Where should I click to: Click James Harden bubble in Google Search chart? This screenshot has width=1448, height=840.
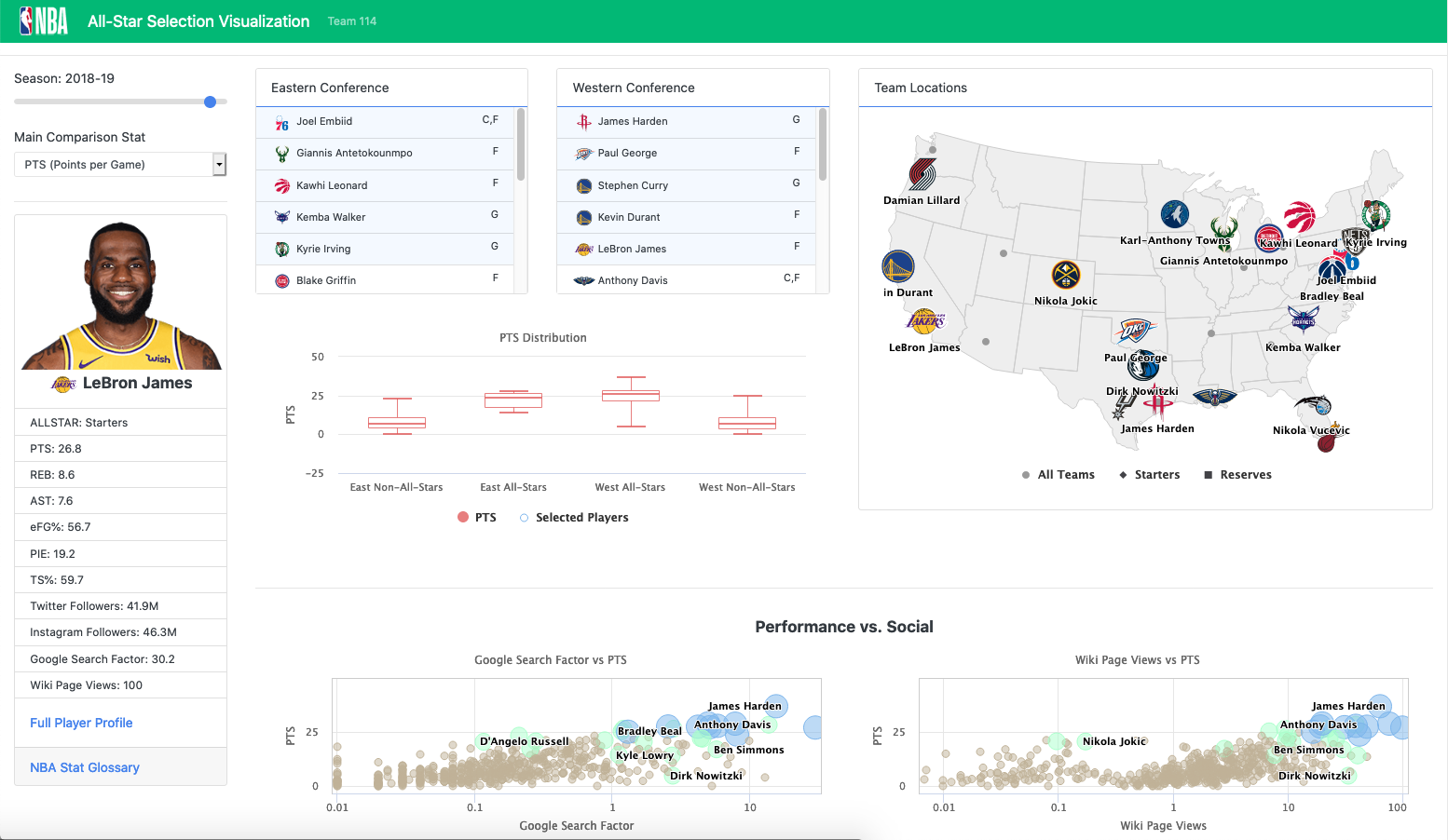tap(775, 707)
